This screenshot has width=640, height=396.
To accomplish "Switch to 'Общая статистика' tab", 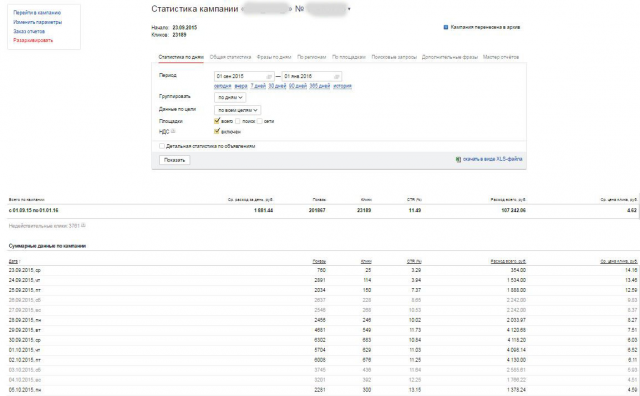I will [x=230, y=57].
